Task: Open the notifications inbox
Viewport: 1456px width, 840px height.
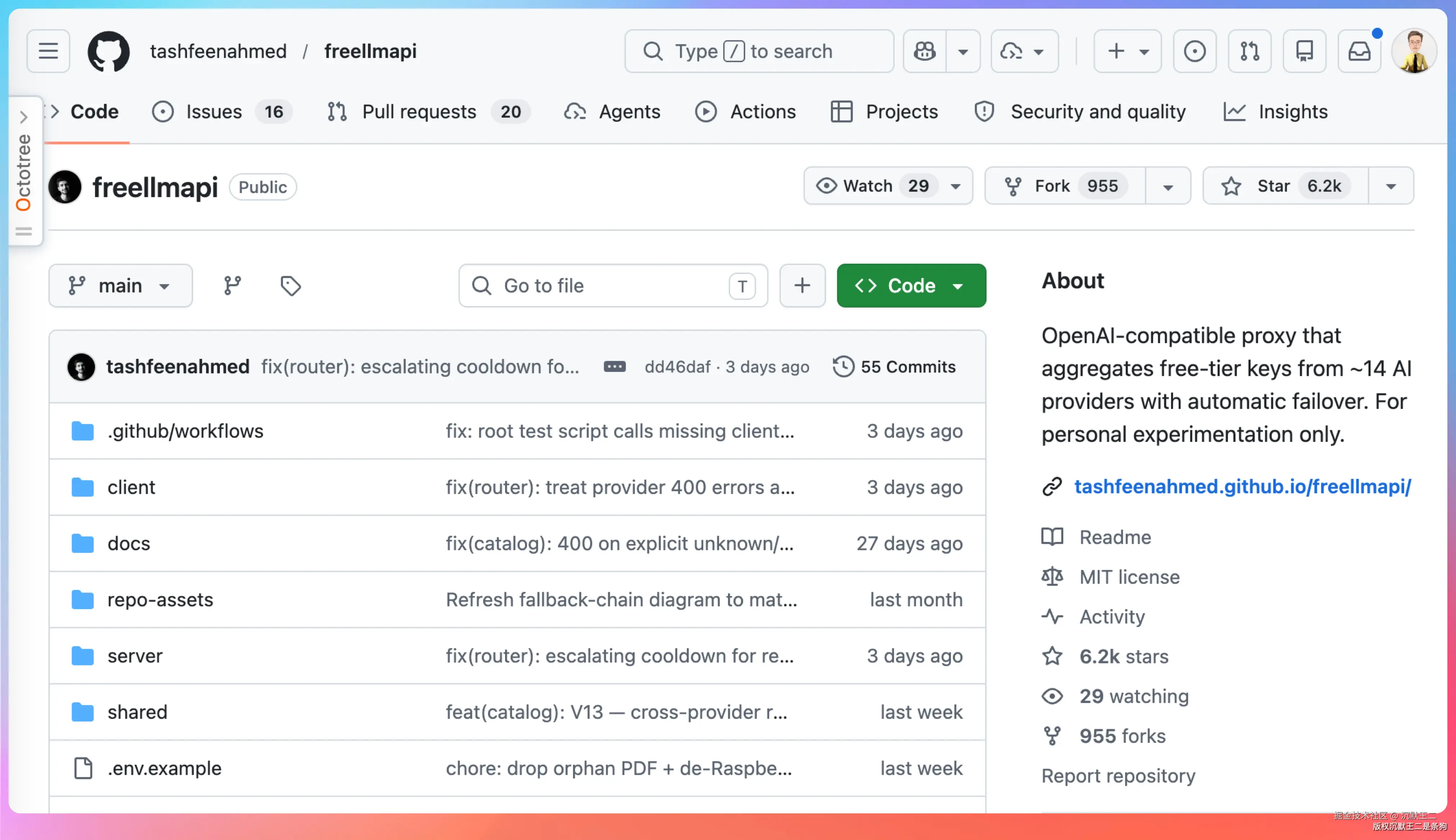Action: click(x=1359, y=51)
